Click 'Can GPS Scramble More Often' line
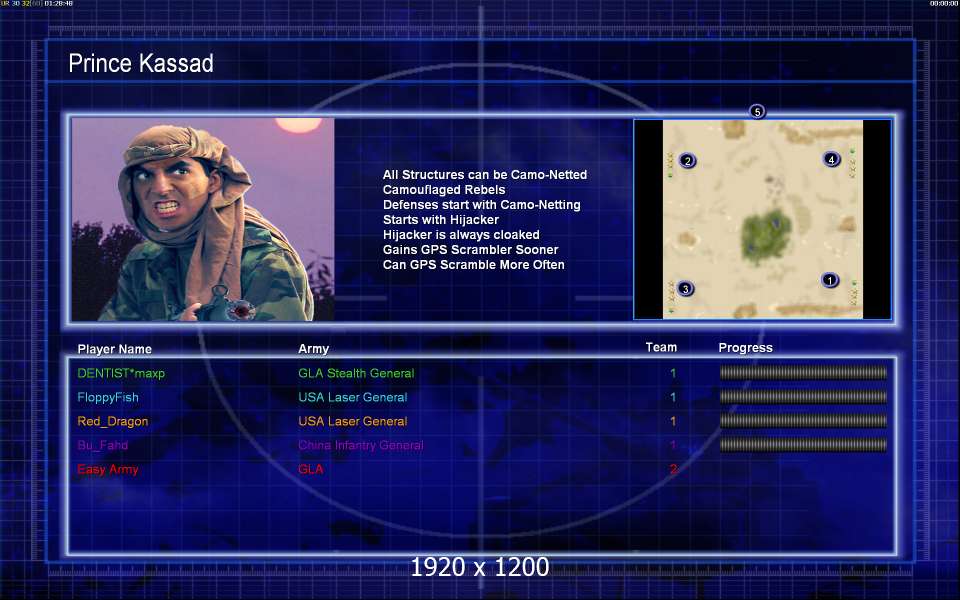The width and height of the screenshot is (960, 600). click(473, 264)
